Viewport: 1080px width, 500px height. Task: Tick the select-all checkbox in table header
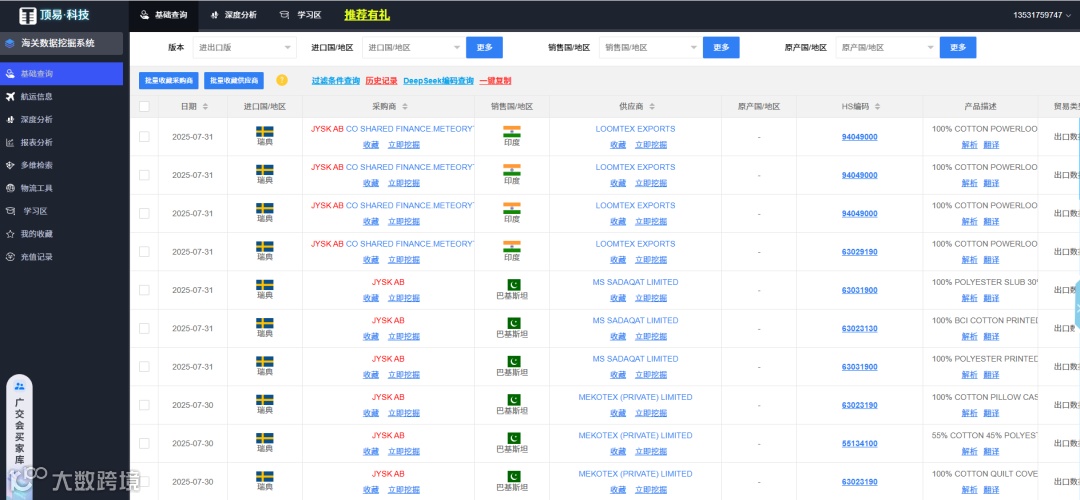(x=144, y=107)
